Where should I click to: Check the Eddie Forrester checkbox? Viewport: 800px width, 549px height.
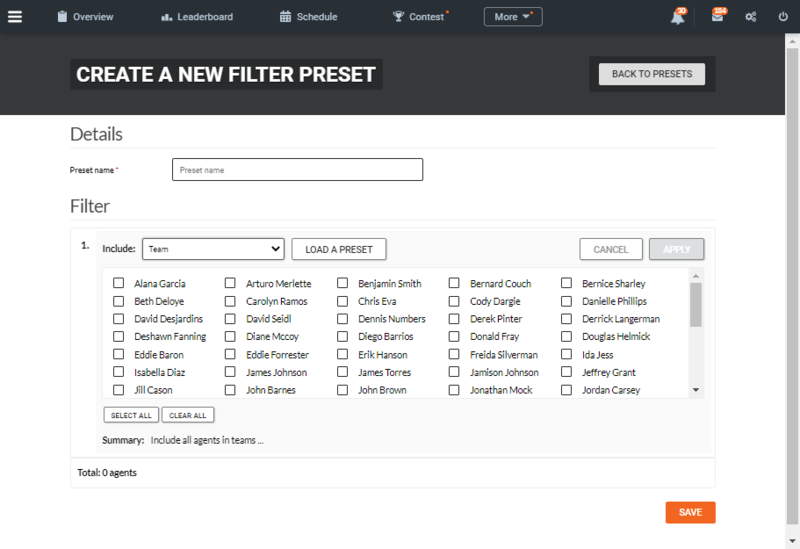(230, 354)
